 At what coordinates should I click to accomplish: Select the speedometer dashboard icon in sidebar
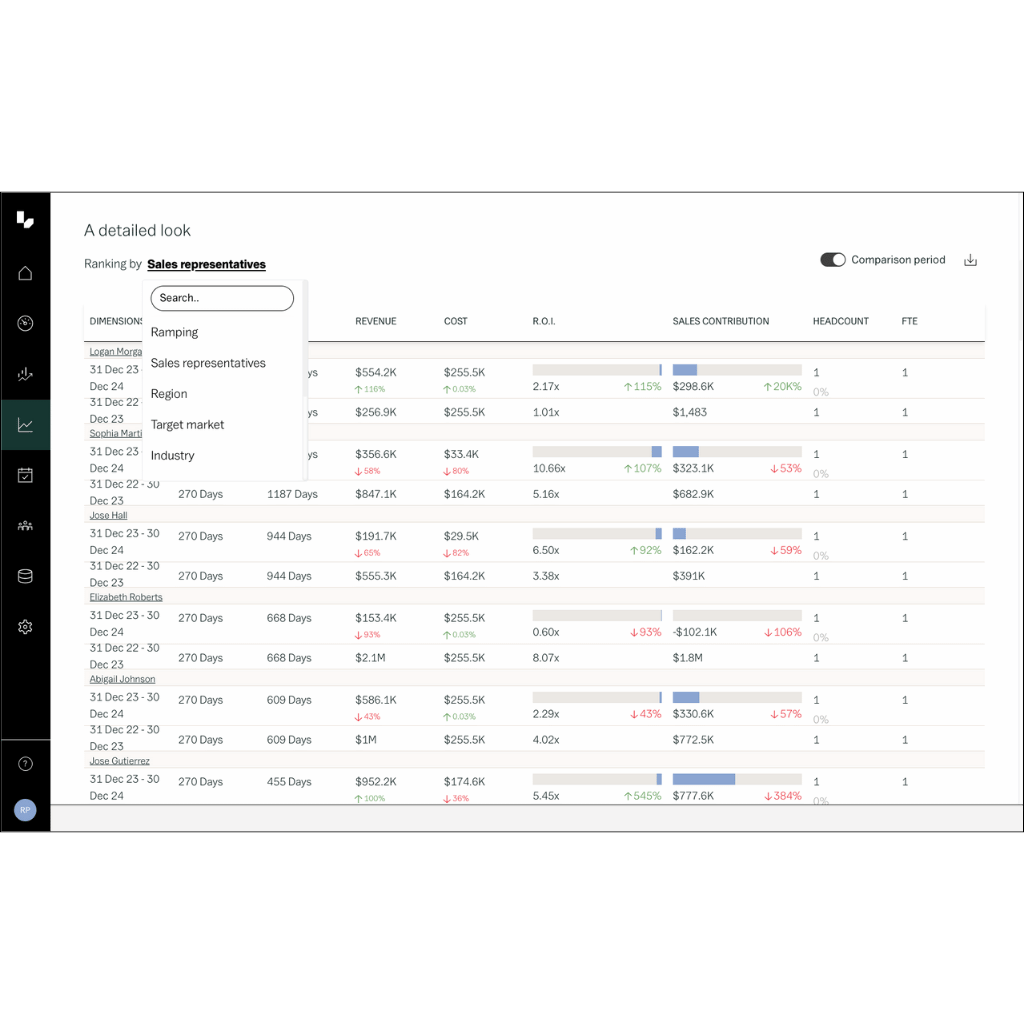[25, 323]
